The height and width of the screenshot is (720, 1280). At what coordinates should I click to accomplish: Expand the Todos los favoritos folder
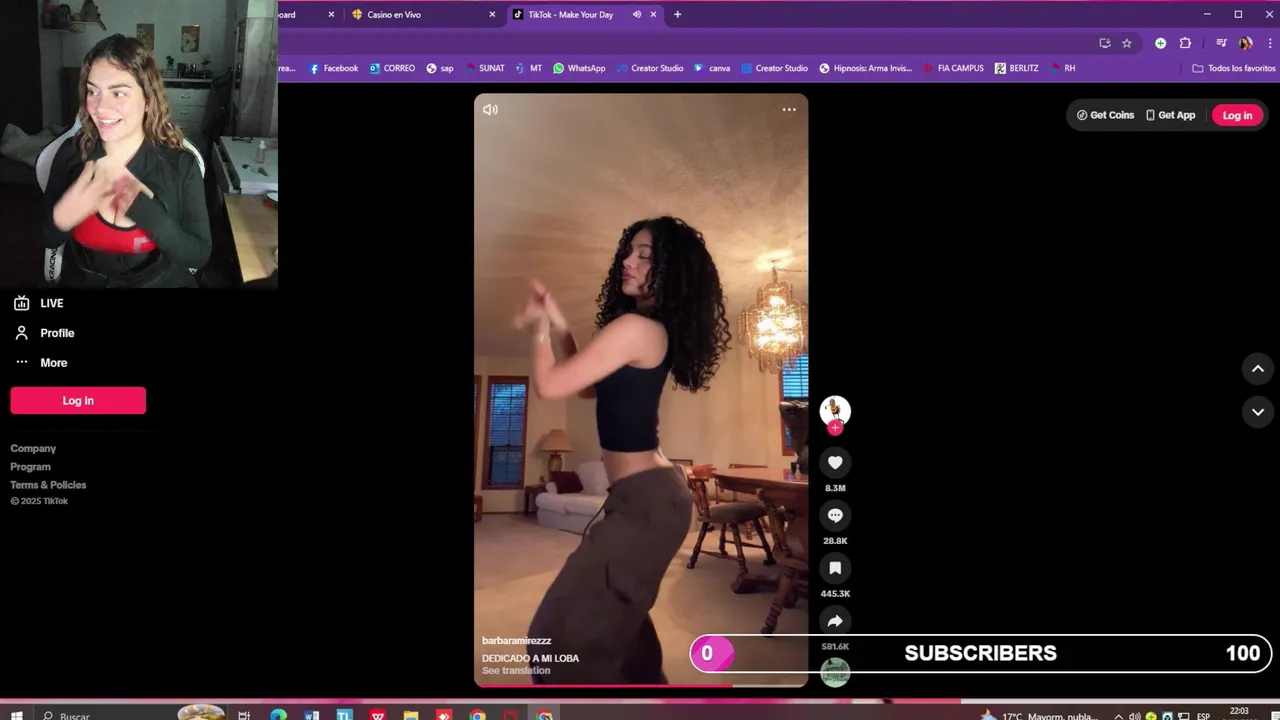(x=1234, y=68)
